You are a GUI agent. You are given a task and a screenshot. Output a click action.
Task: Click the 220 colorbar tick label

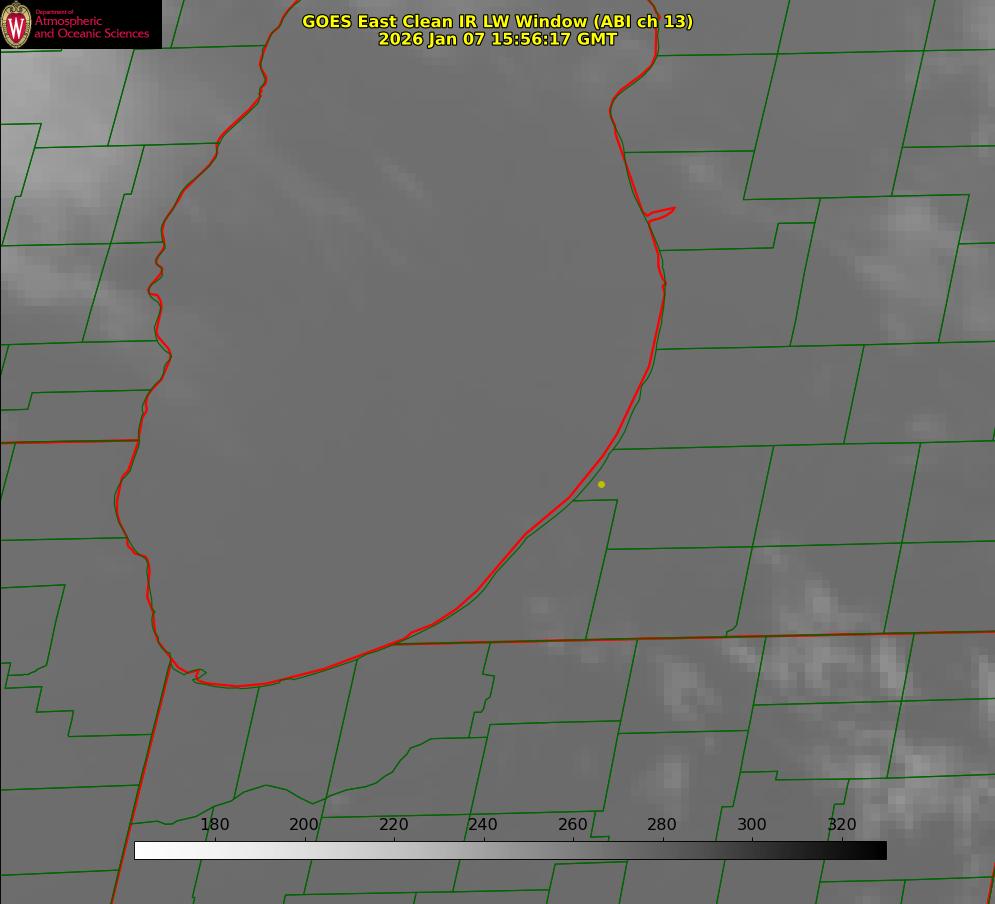click(393, 825)
